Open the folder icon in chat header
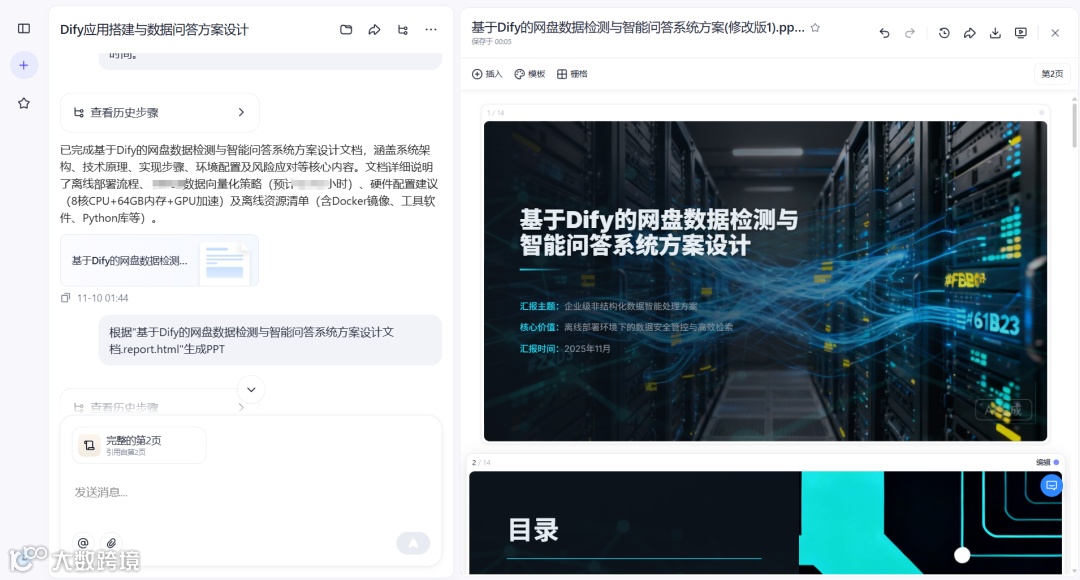This screenshot has width=1080, height=580. (346, 30)
